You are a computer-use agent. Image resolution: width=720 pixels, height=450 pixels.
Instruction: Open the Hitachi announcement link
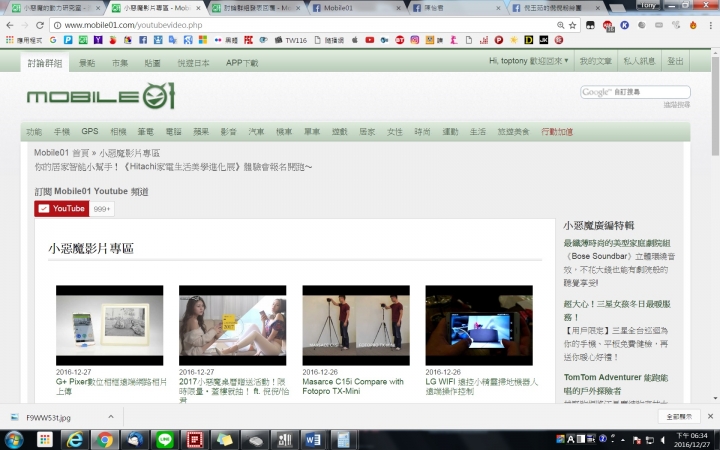pyautogui.click(x=173, y=167)
